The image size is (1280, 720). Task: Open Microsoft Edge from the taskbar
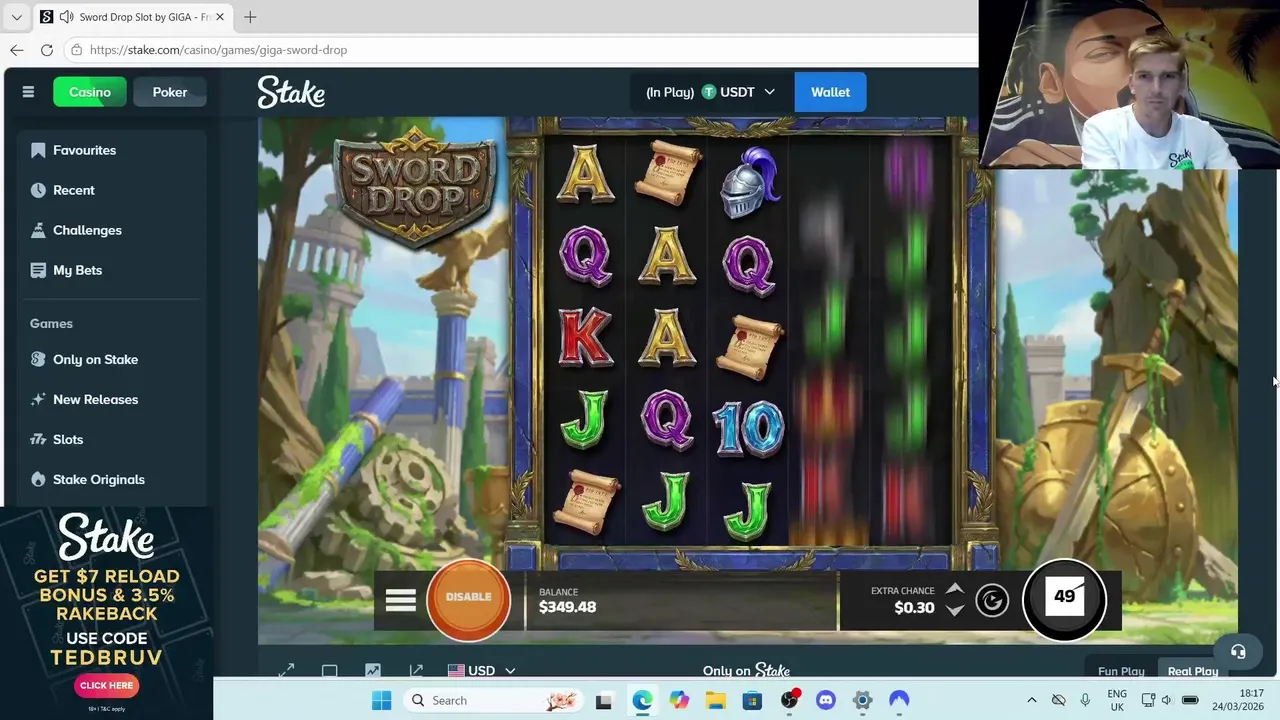642,700
